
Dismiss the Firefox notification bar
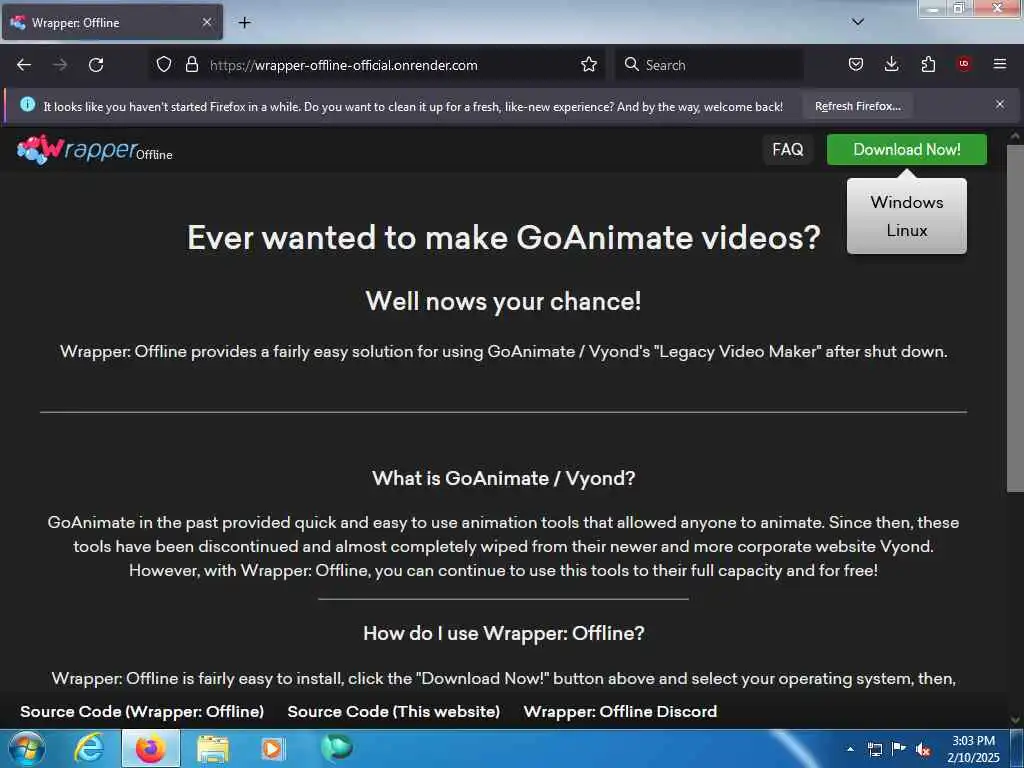pos(999,104)
